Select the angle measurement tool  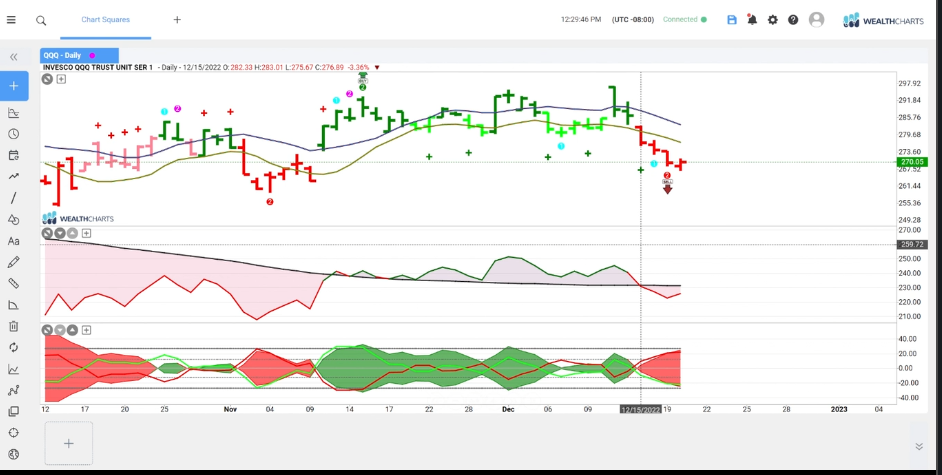pos(14,305)
